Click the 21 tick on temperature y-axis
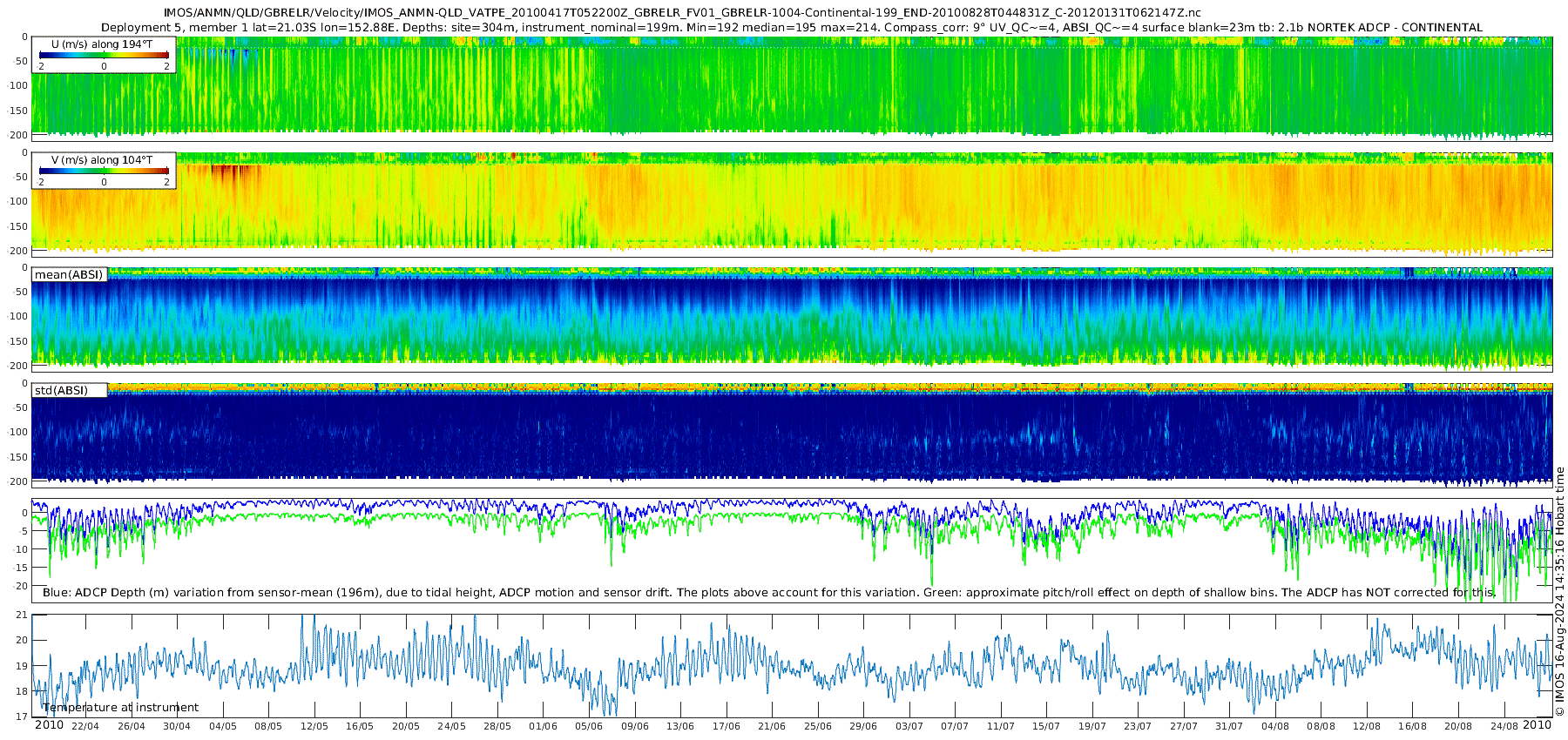The height and width of the screenshot is (740, 1568). [23, 616]
